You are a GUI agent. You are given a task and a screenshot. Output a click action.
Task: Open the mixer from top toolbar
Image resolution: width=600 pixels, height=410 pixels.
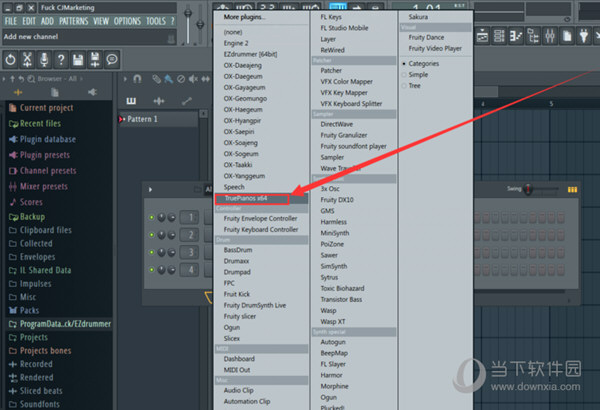point(550,36)
